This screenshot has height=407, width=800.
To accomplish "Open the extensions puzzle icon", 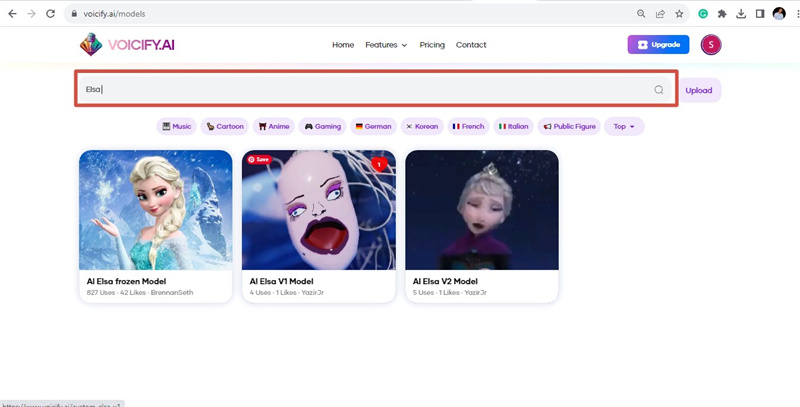I will click(722, 14).
